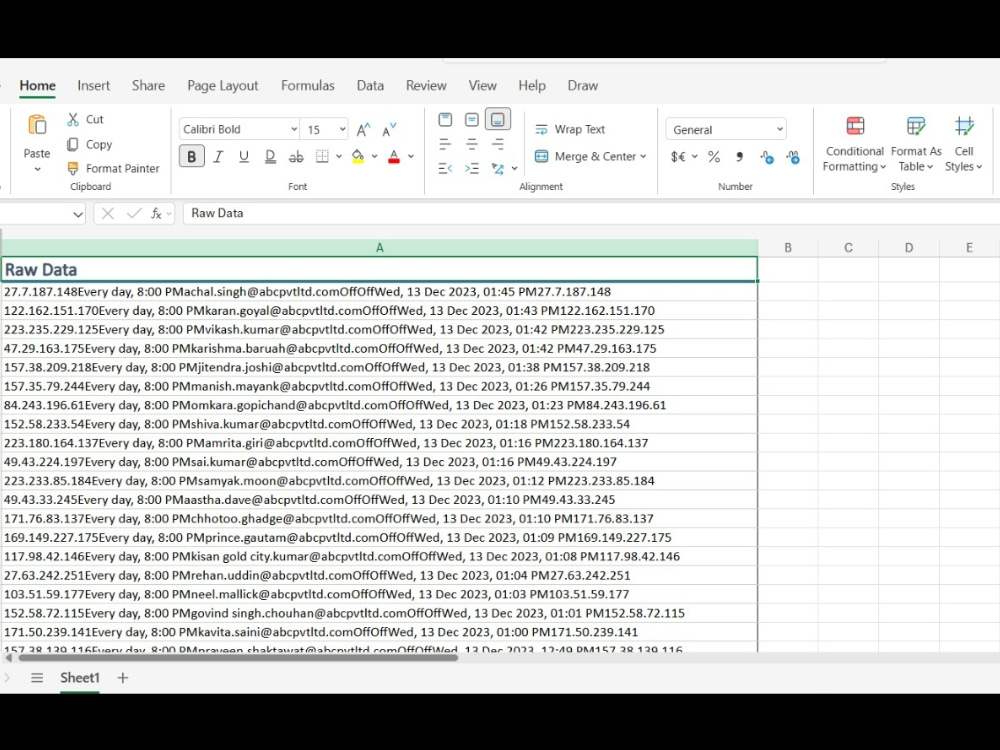Apply Comma style icon

click(740, 157)
